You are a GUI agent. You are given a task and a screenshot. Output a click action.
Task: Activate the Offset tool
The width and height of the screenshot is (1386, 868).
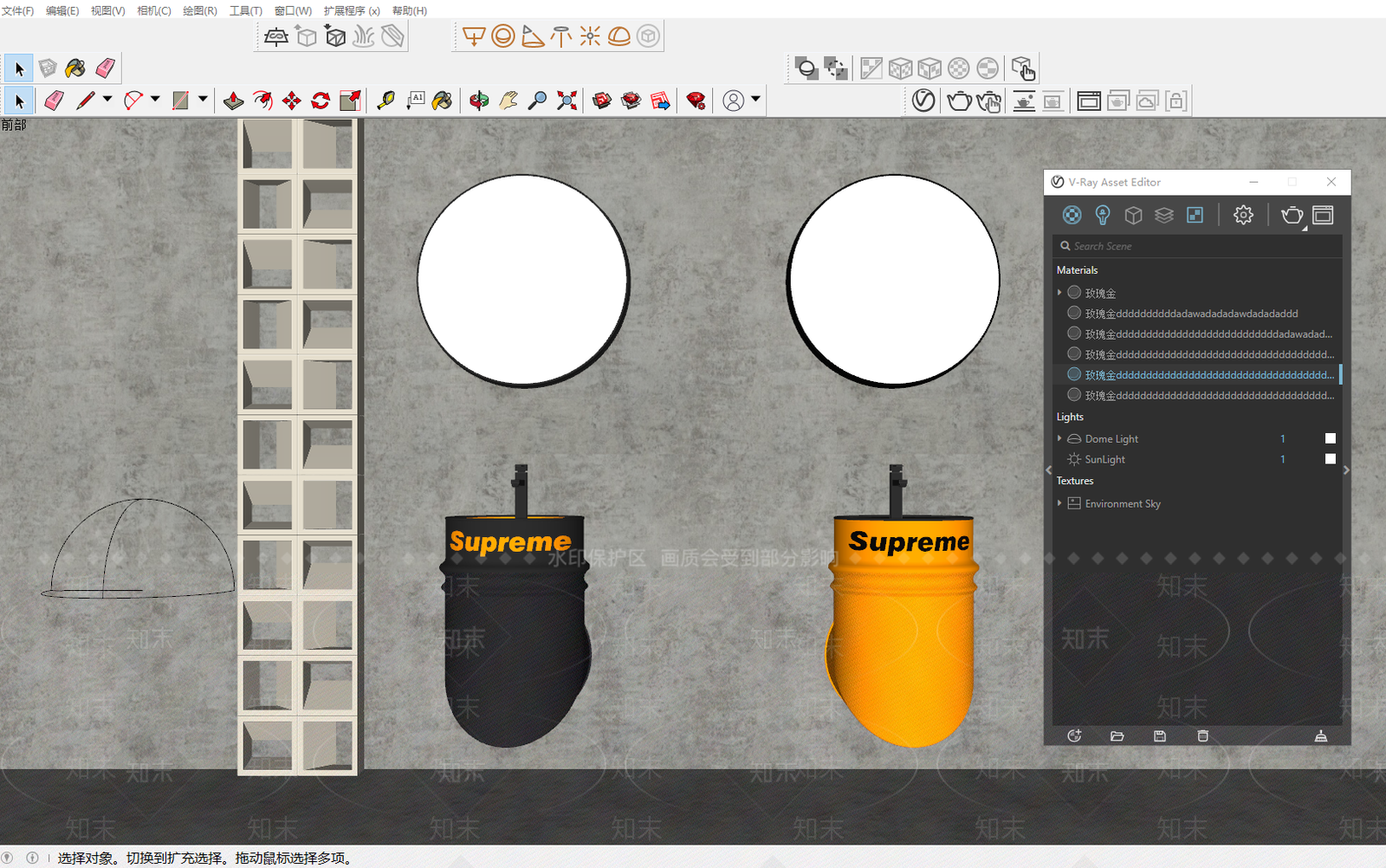coord(262,101)
